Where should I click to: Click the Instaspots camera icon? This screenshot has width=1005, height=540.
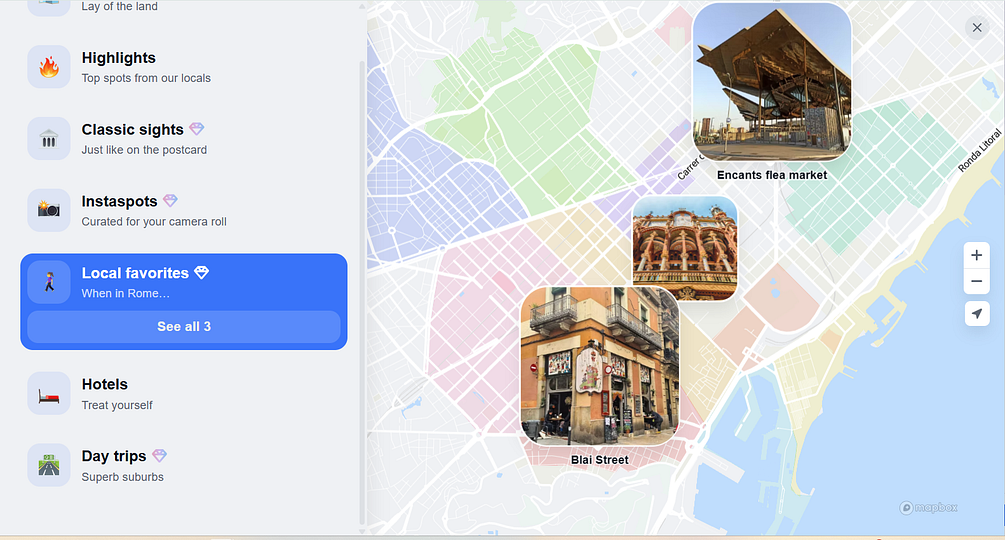pos(49,210)
